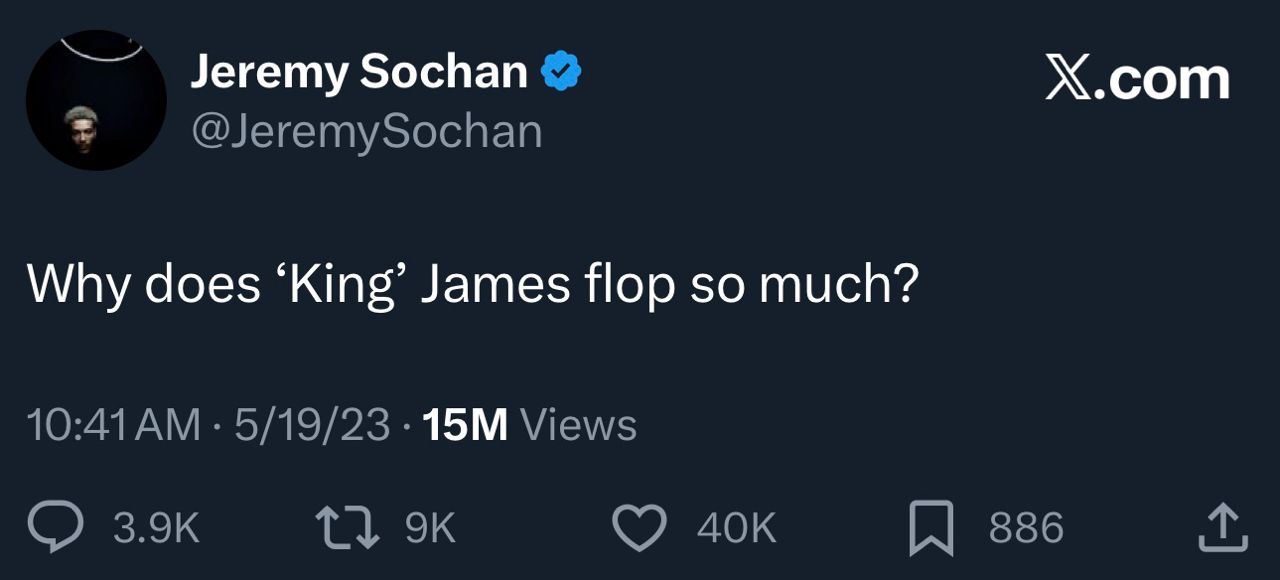Click the blue verified checkmark badge
The width and height of the screenshot is (1280, 580).
(561, 72)
